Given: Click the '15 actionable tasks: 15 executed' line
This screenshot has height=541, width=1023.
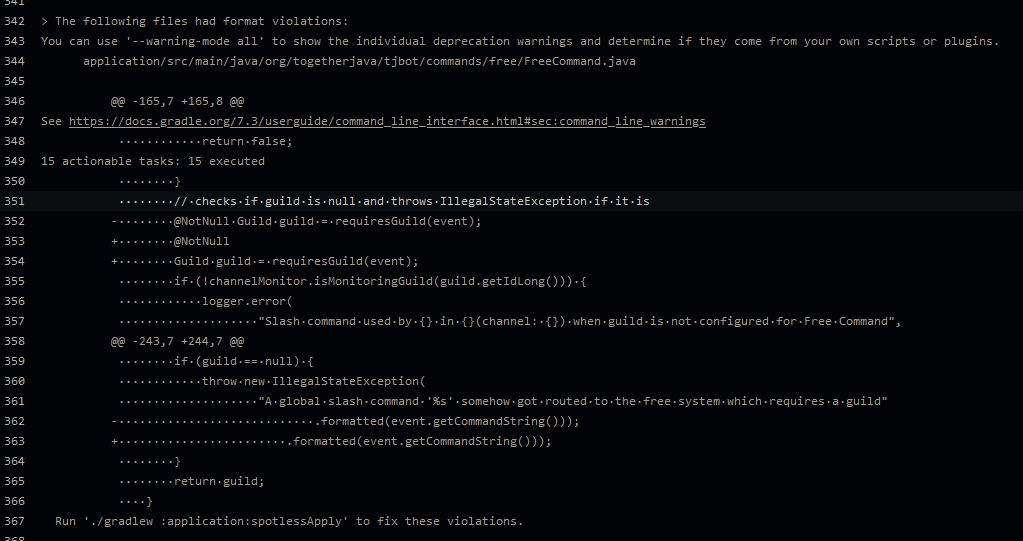Looking at the screenshot, I should pyautogui.click(x=152, y=161).
